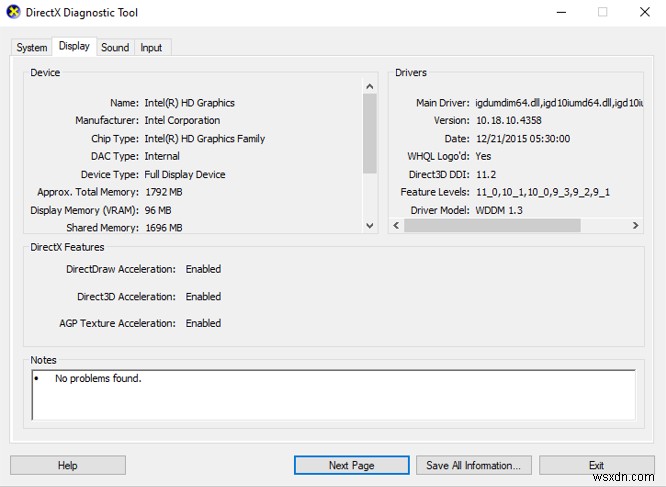Click the Driver Model value 'WDDM 1.3'
The height and width of the screenshot is (487, 666).
499,210
